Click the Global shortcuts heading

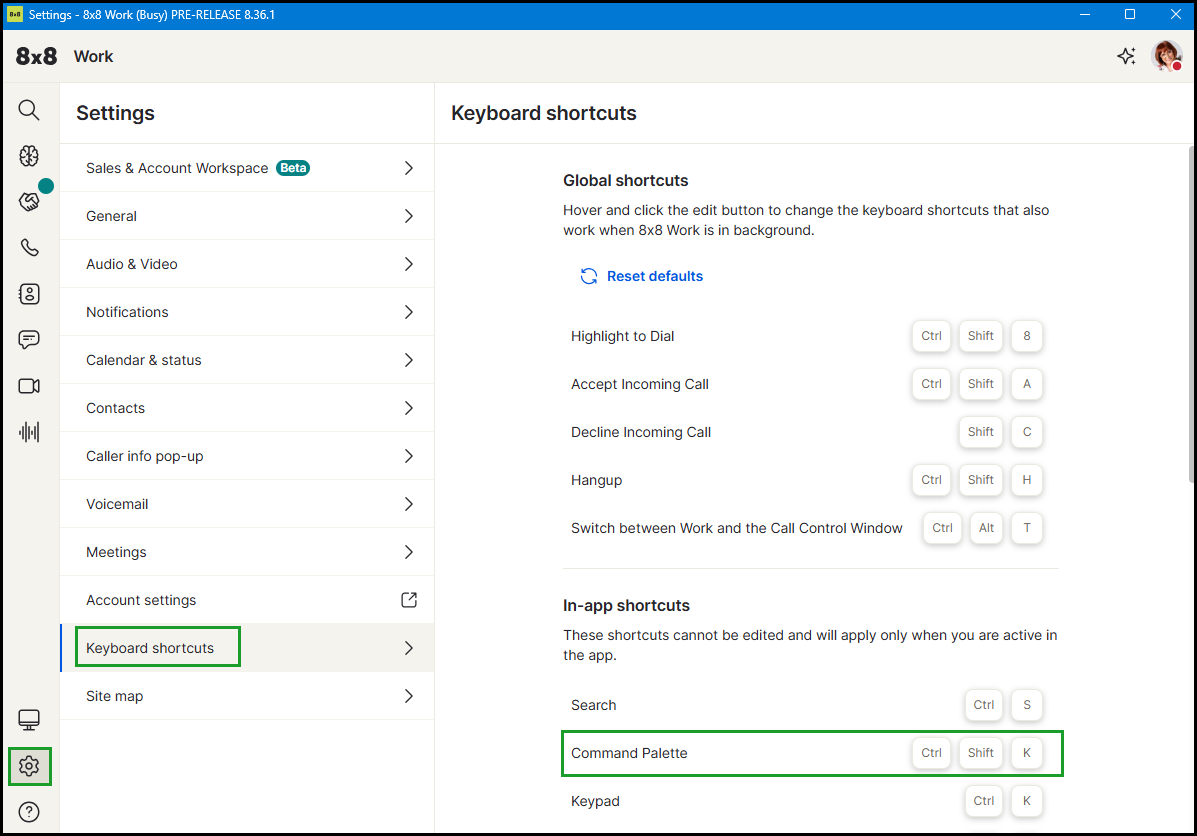pos(625,181)
